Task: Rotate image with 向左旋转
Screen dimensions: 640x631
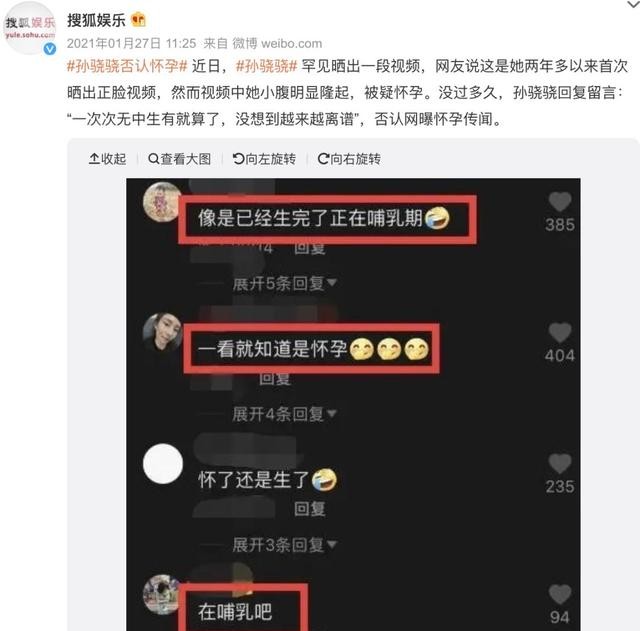Action: [x=264, y=159]
